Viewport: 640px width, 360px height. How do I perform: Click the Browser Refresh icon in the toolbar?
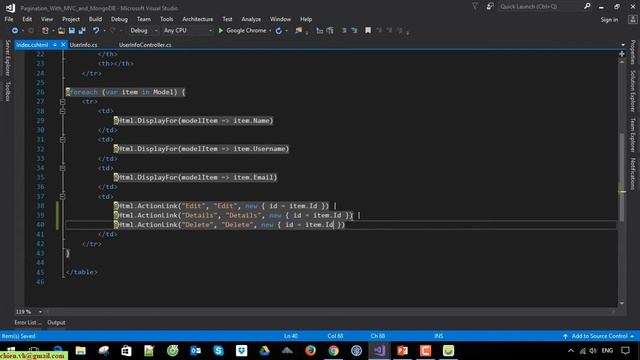tap(279, 31)
